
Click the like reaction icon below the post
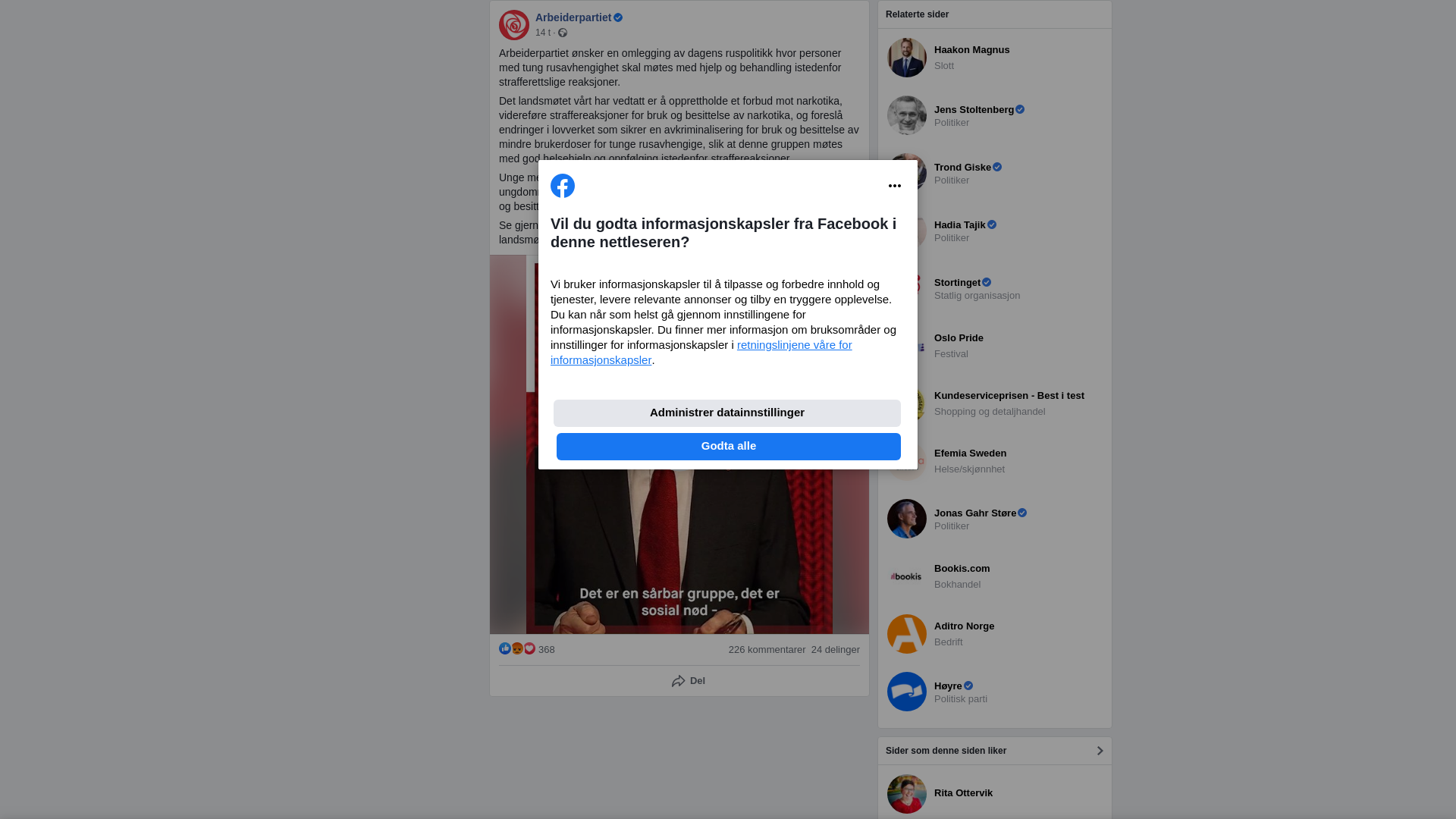click(505, 648)
